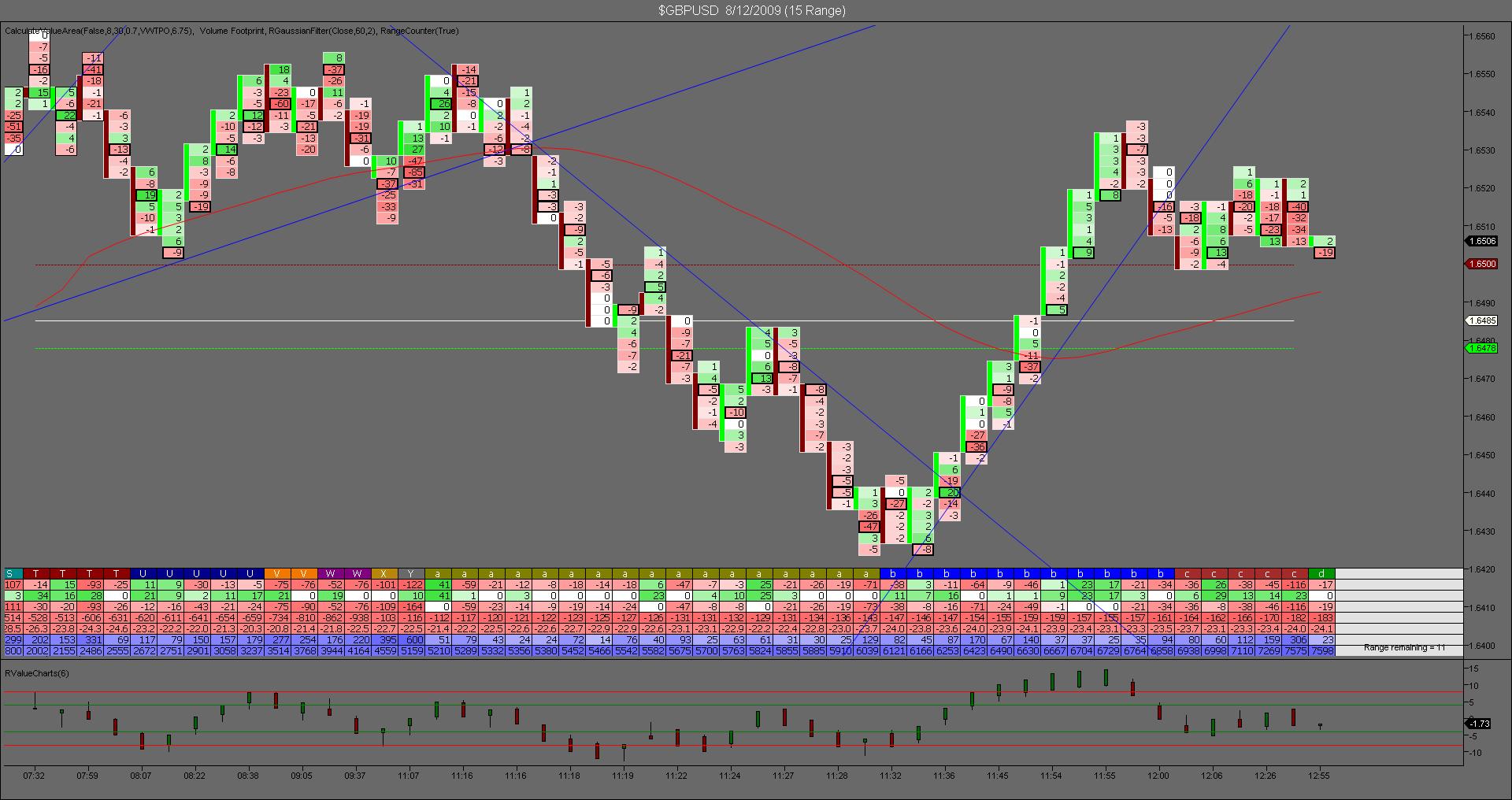Click the -85 footprint cell

coord(413,172)
